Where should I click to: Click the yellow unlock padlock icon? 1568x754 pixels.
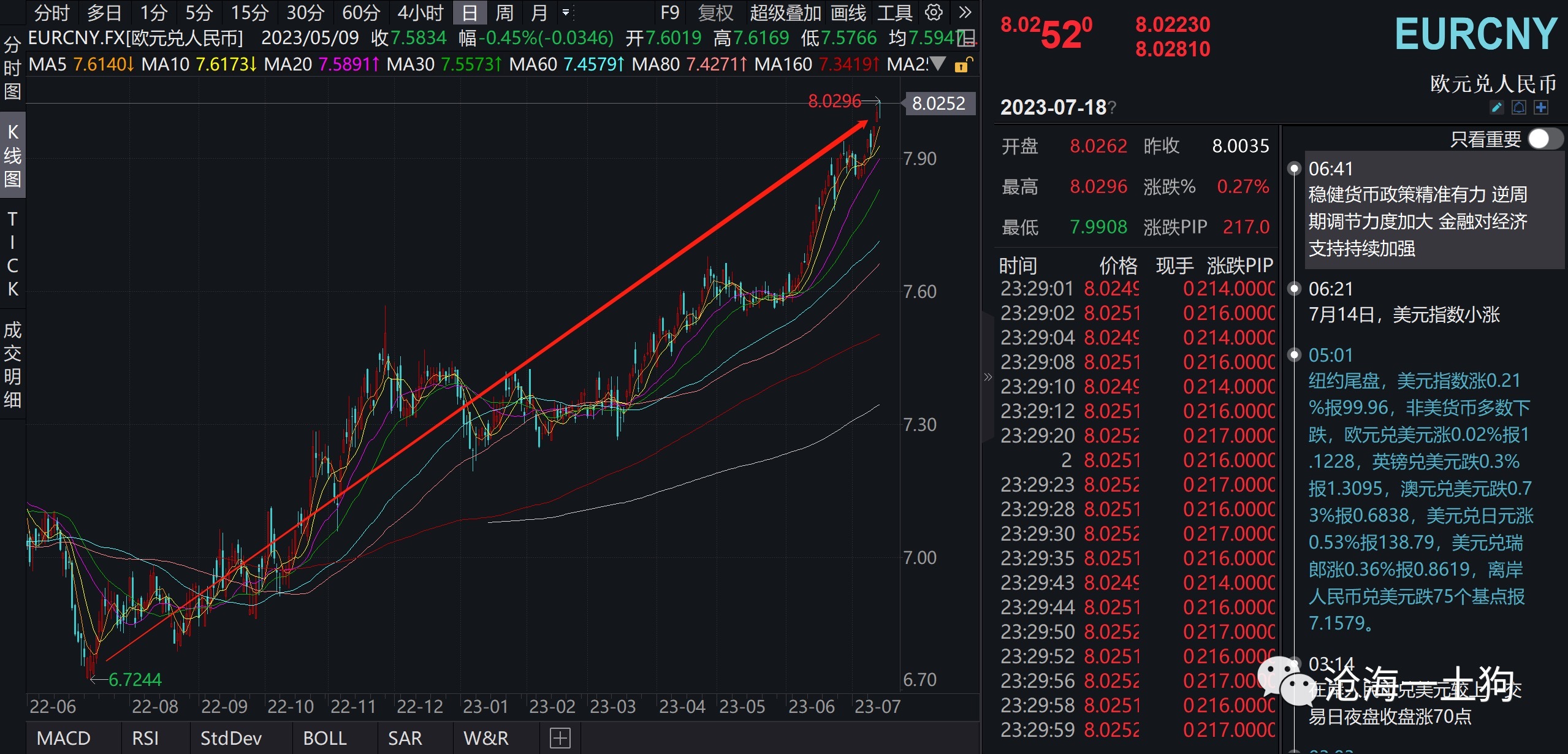point(962,64)
